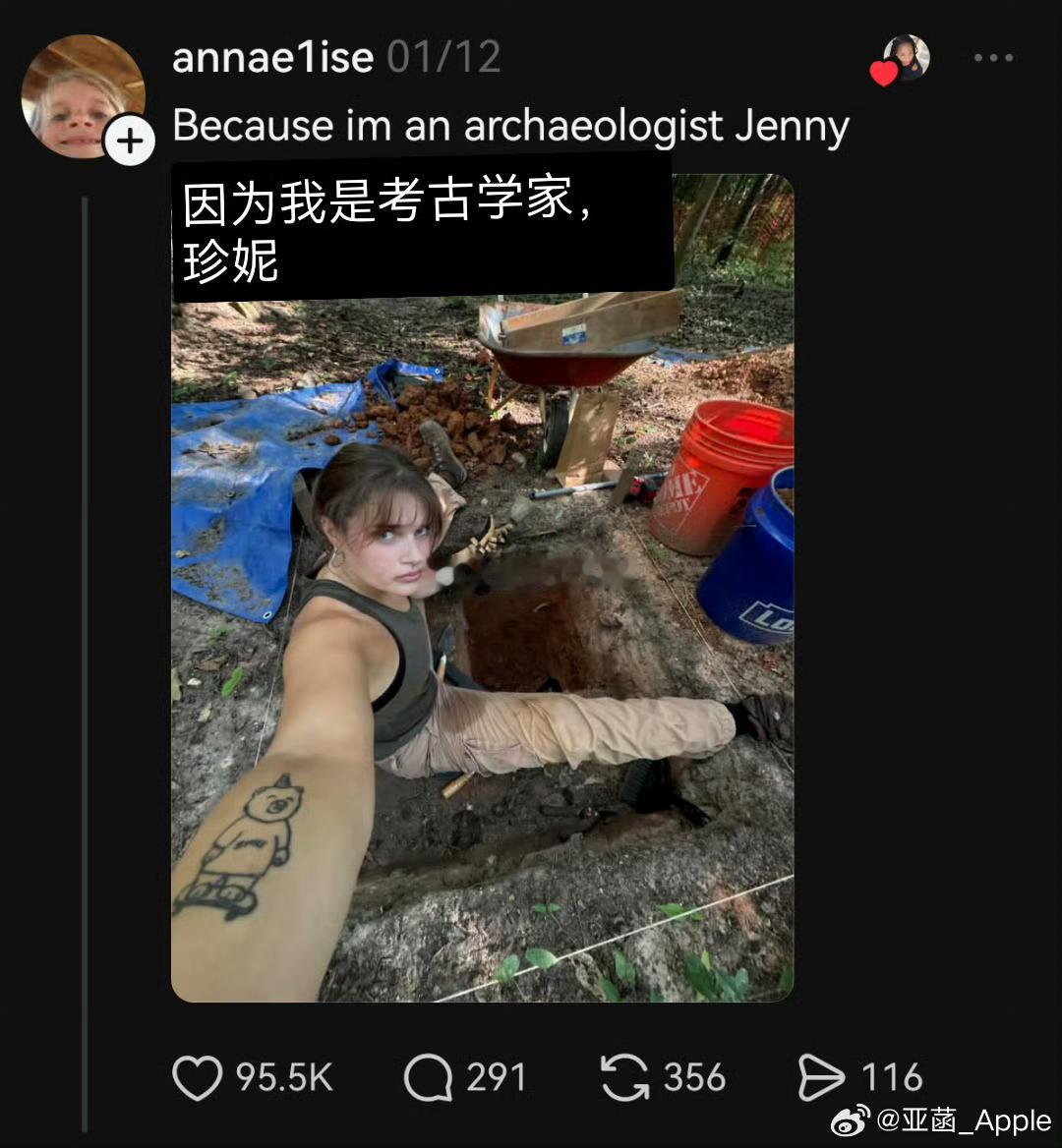
Task: Tap the Chinese translation caption overlay
Action: point(423,228)
